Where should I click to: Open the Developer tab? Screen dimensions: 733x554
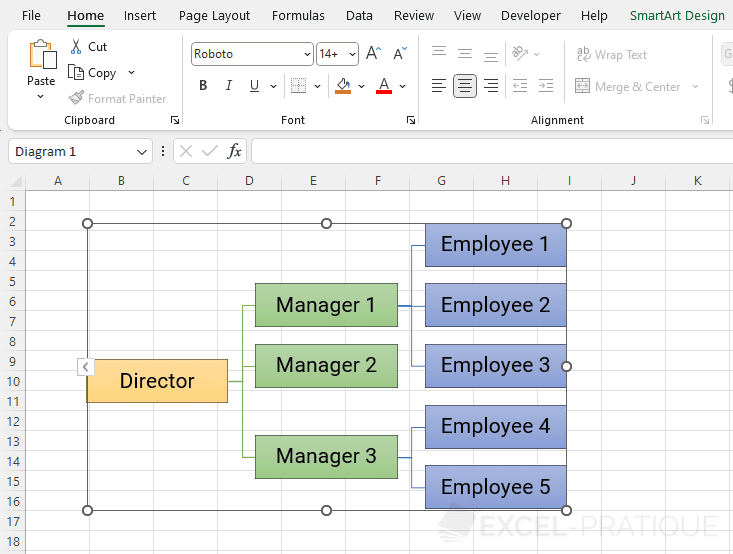point(531,15)
